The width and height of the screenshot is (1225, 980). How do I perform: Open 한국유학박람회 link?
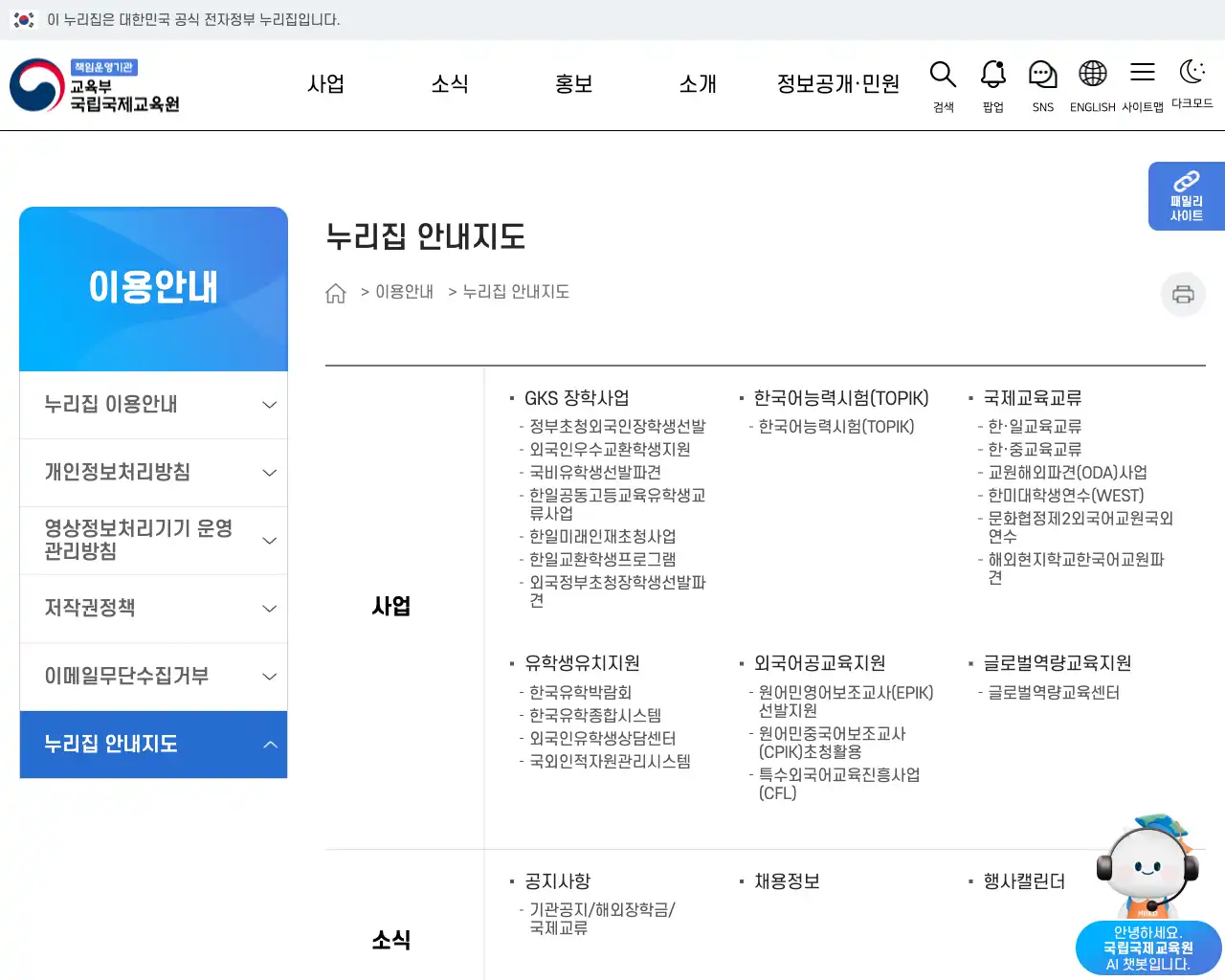(x=581, y=693)
